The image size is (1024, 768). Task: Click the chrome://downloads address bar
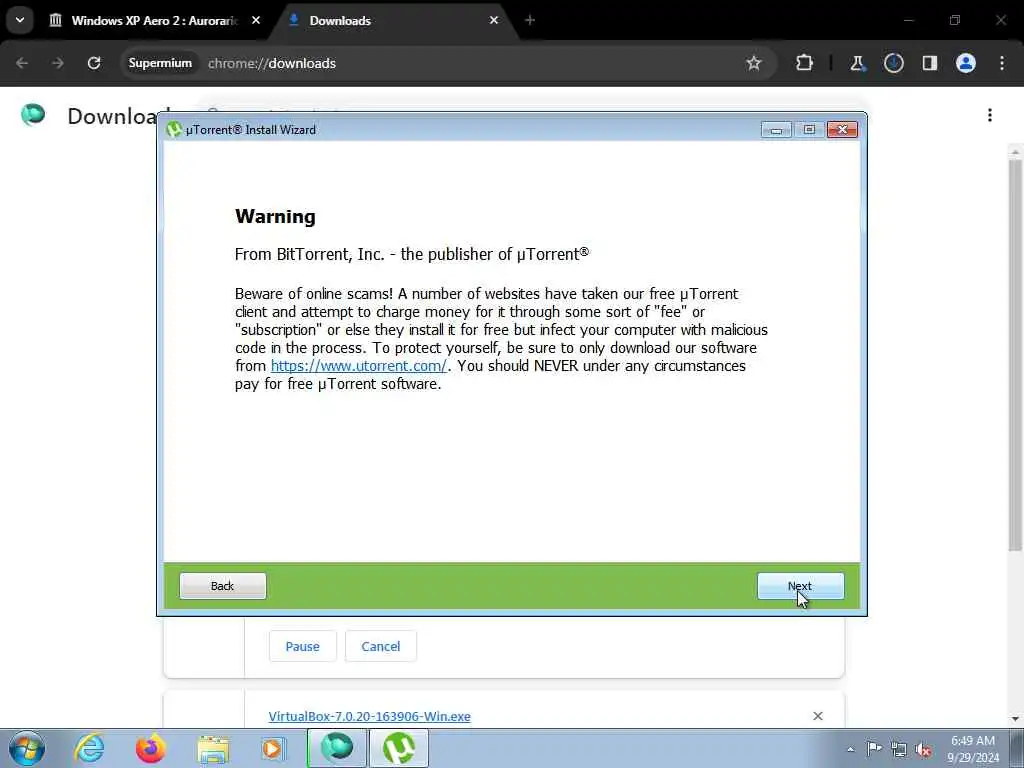pyautogui.click(x=449, y=63)
